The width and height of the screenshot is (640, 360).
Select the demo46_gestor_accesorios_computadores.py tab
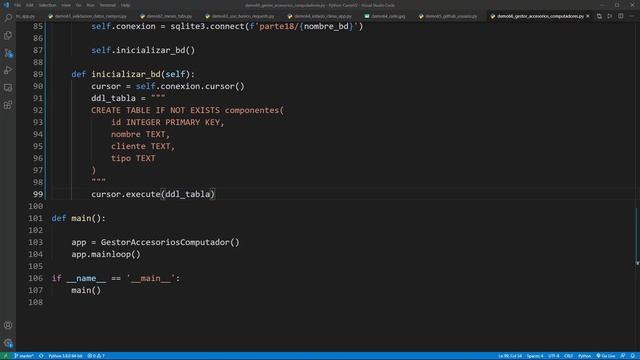pos(540,16)
